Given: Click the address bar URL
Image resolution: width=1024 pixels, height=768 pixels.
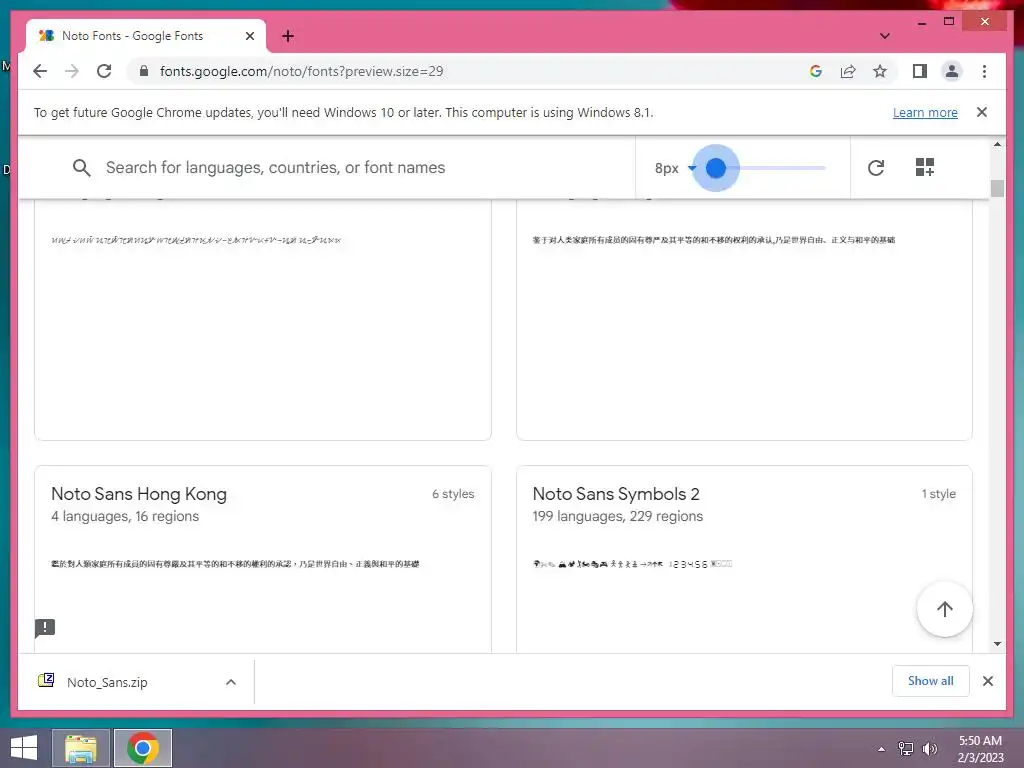Looking at the screenshot, I should [301, 71].
